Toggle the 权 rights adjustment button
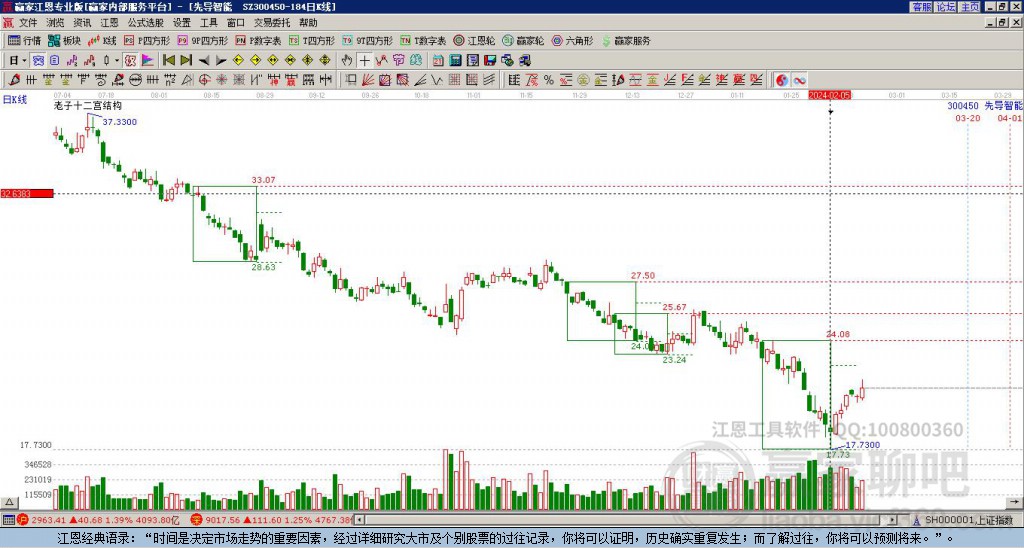 click(x=130, y=61)
